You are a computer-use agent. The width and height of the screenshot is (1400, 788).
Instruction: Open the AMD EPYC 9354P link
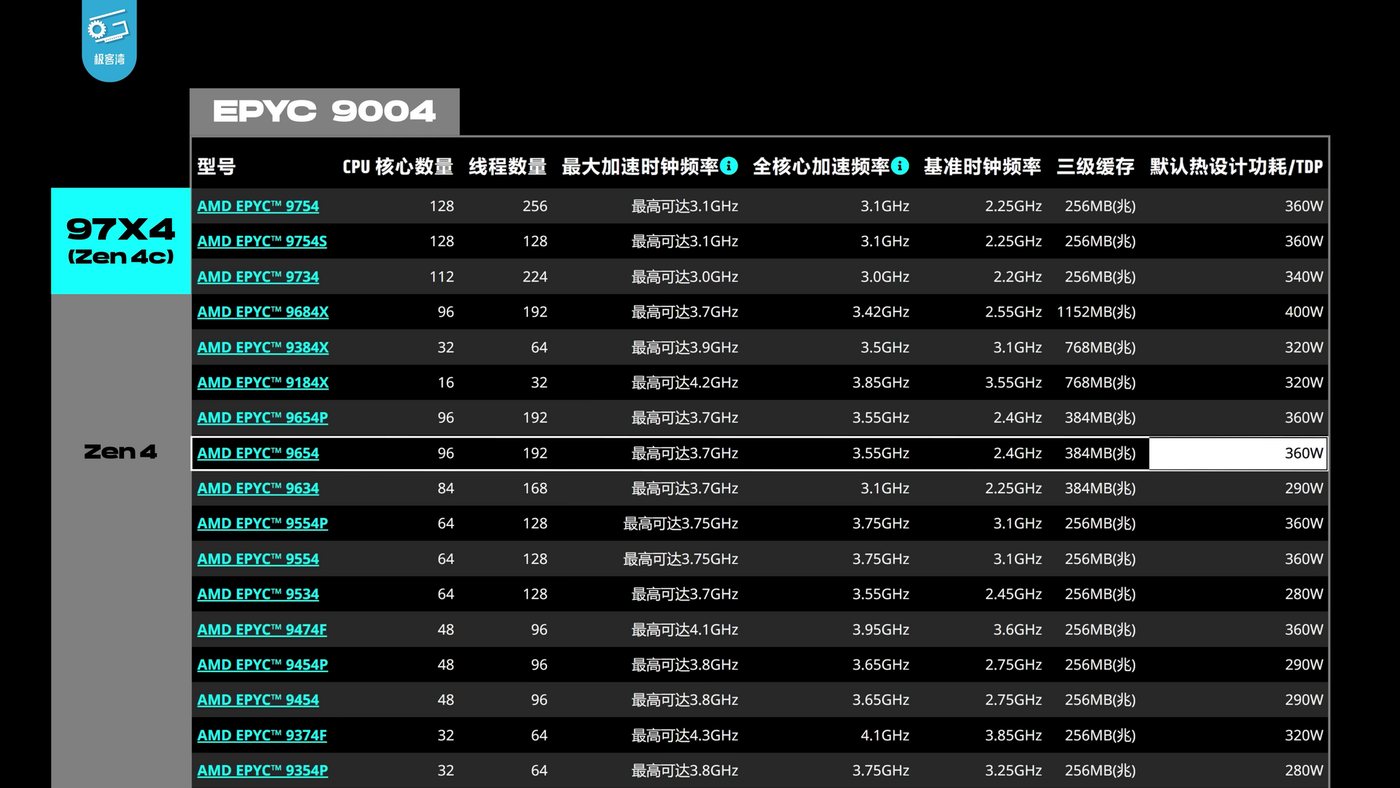point(263,771)
